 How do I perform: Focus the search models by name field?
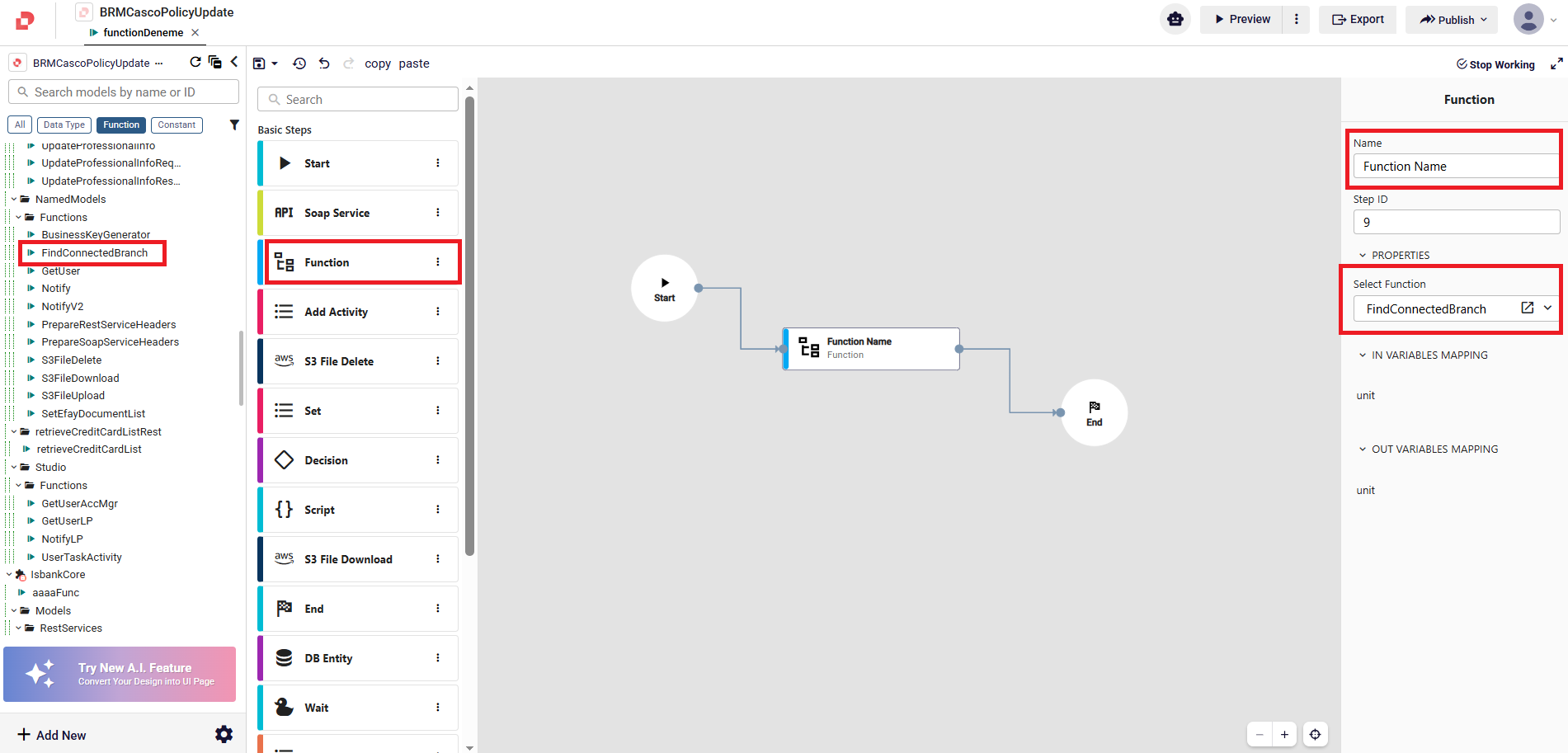click(124, 92)
